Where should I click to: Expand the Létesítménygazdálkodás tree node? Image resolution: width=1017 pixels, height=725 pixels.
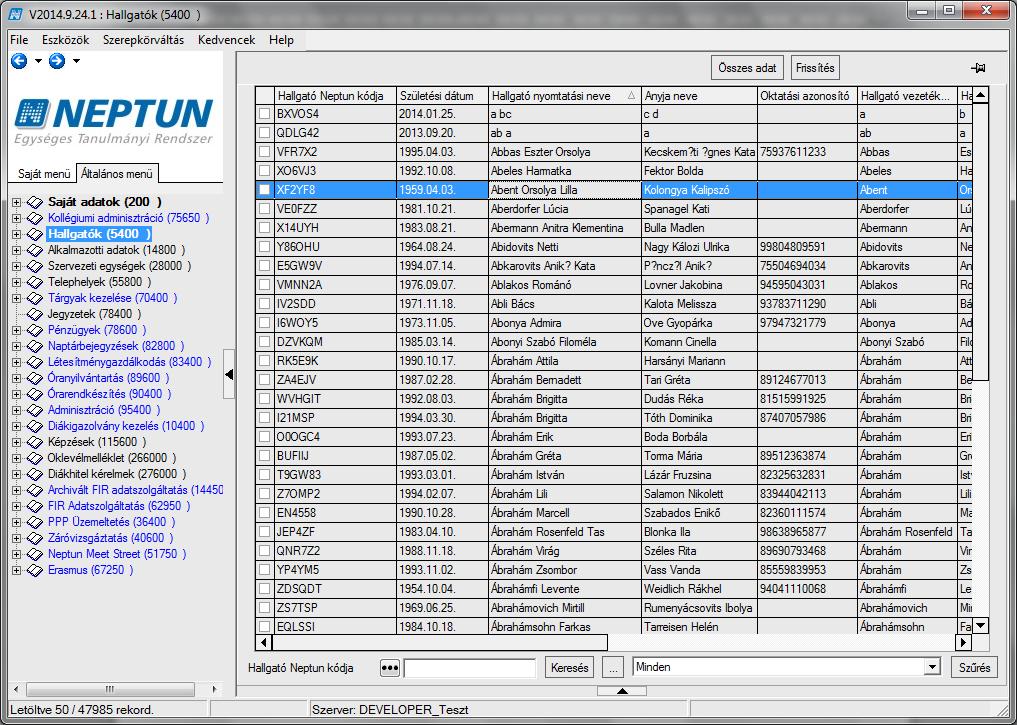(x=16, y=362)
